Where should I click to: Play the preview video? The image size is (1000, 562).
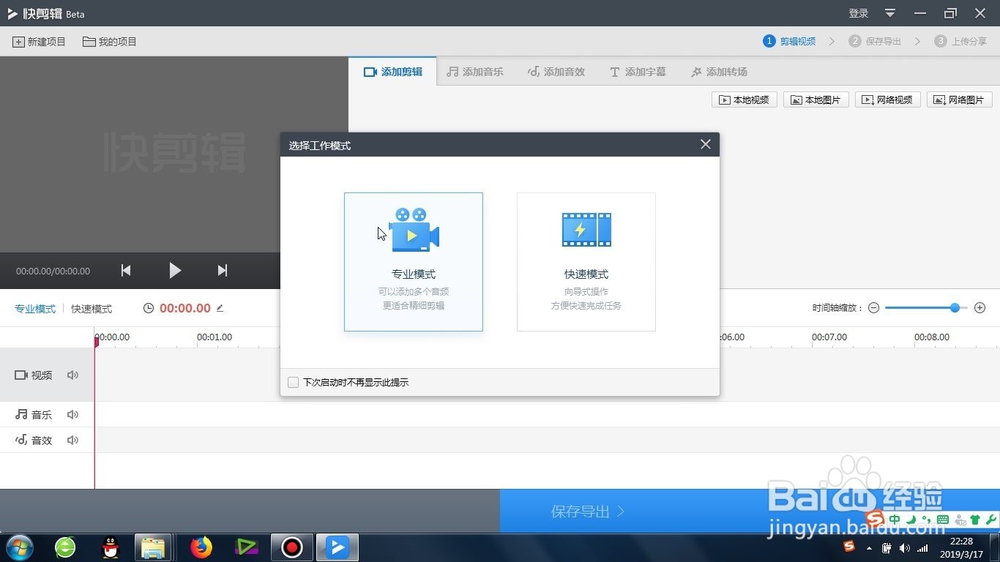pyautogui.click(x=175, y=270)
